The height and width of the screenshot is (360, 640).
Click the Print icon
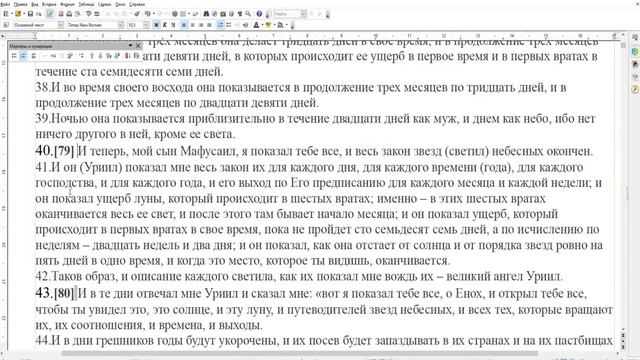69,14
